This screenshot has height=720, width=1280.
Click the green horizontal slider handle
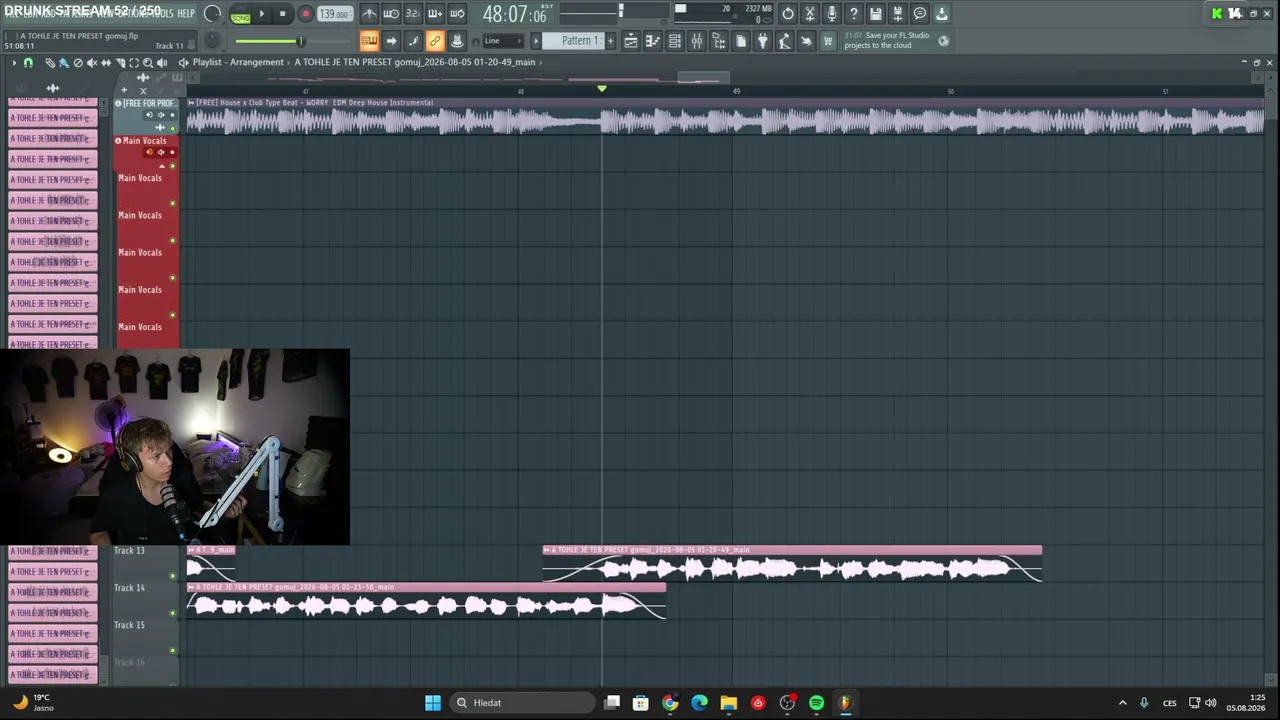point(300,41)
